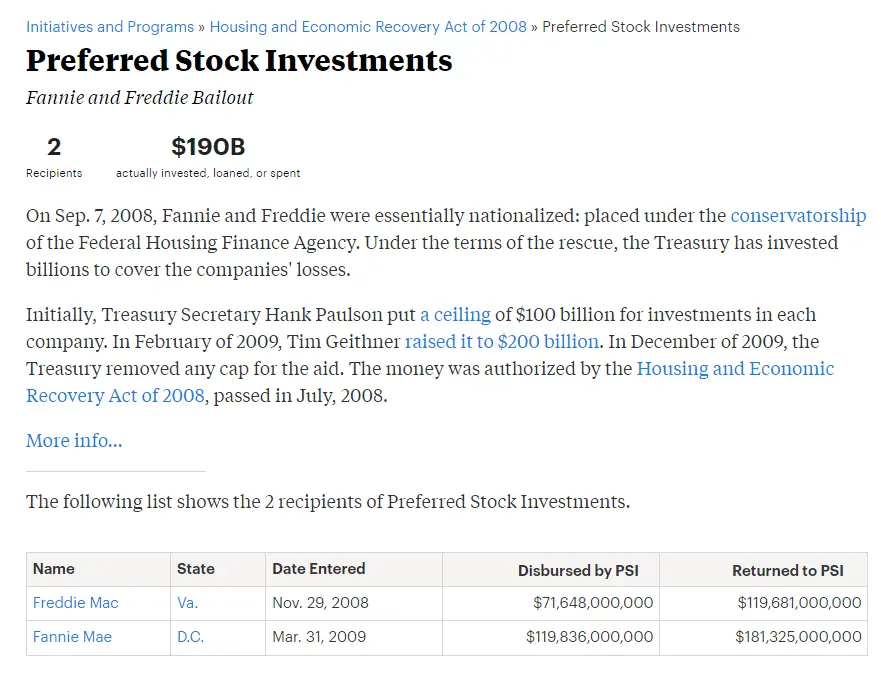
Task: Expand the More info... link
Action: (x=74, y=441)
